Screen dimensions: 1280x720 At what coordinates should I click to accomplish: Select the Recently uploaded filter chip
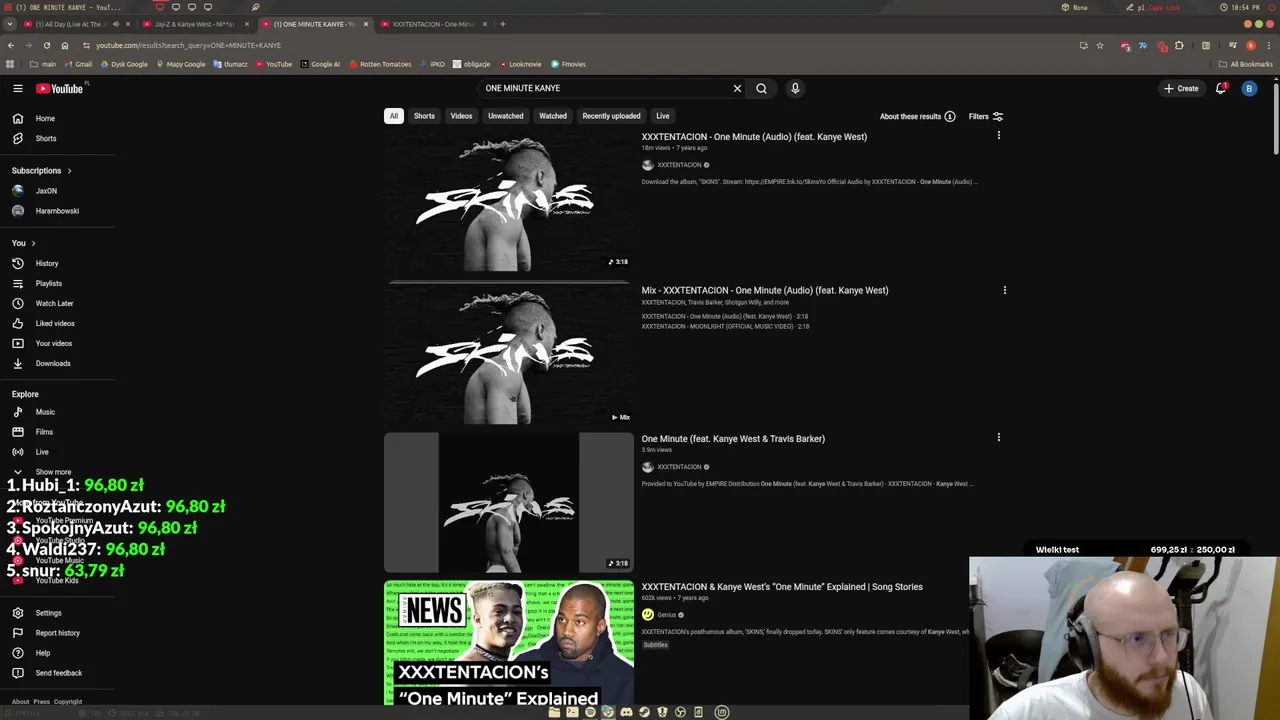coord(611,116)
